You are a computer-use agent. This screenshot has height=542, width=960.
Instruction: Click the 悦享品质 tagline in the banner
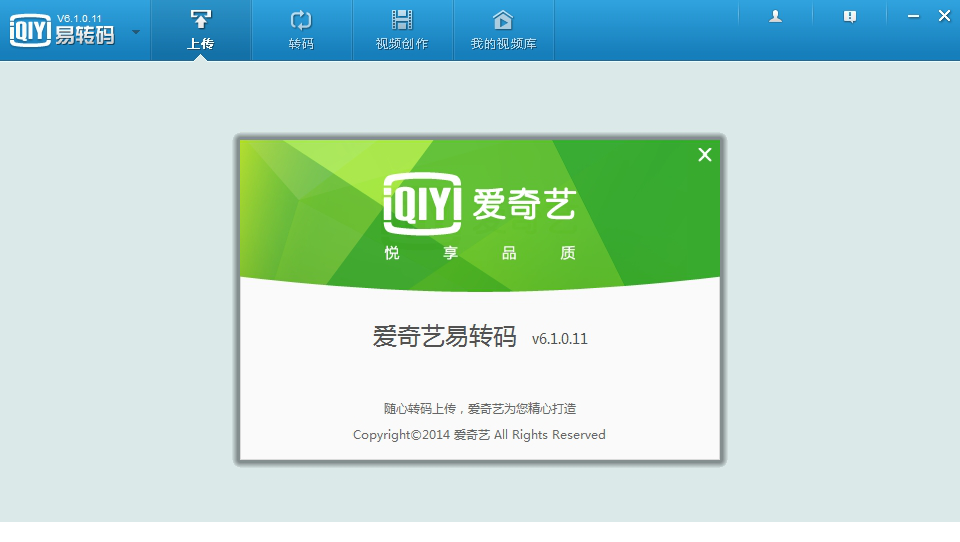click(x=480, y=253)
